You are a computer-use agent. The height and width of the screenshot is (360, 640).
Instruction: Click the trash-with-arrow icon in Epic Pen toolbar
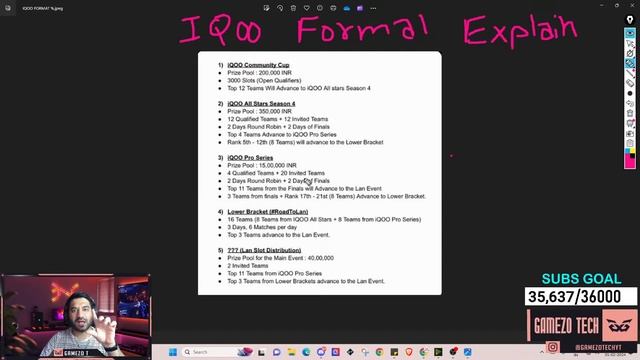630,123
